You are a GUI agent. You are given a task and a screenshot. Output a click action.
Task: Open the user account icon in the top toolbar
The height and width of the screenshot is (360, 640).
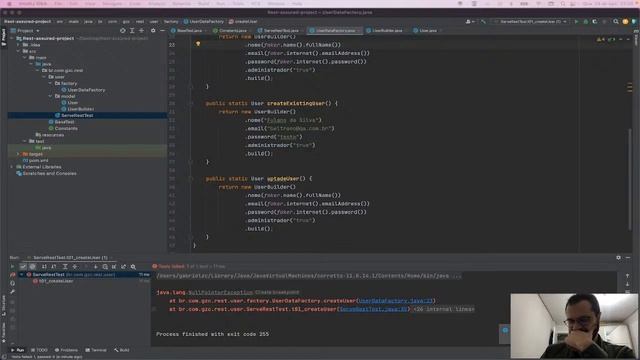469,22
